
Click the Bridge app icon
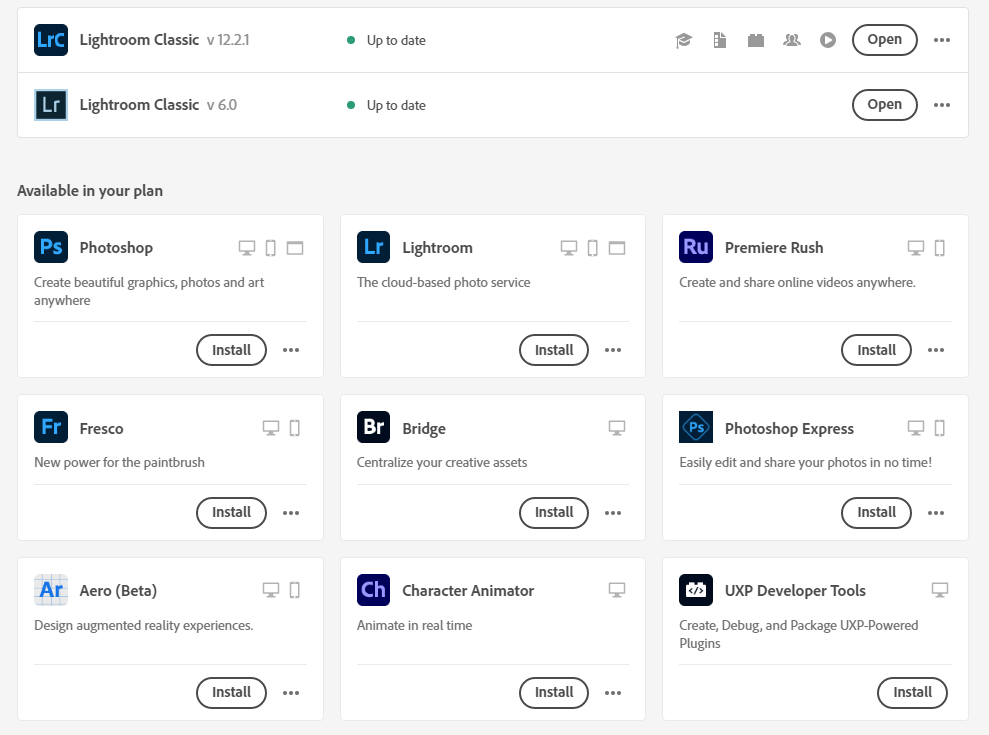coord(373,428)
